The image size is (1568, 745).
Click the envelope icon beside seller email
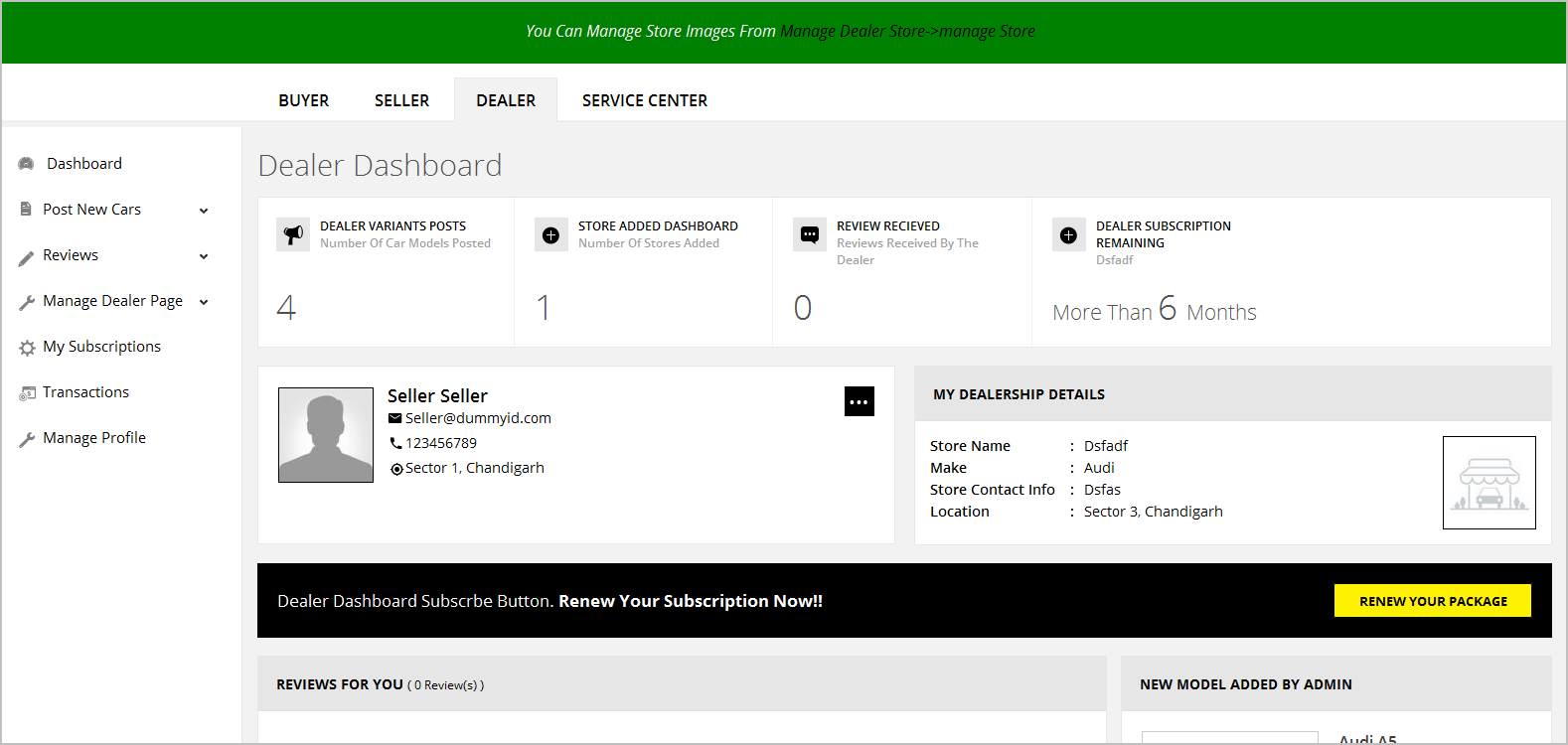[394, 418]
